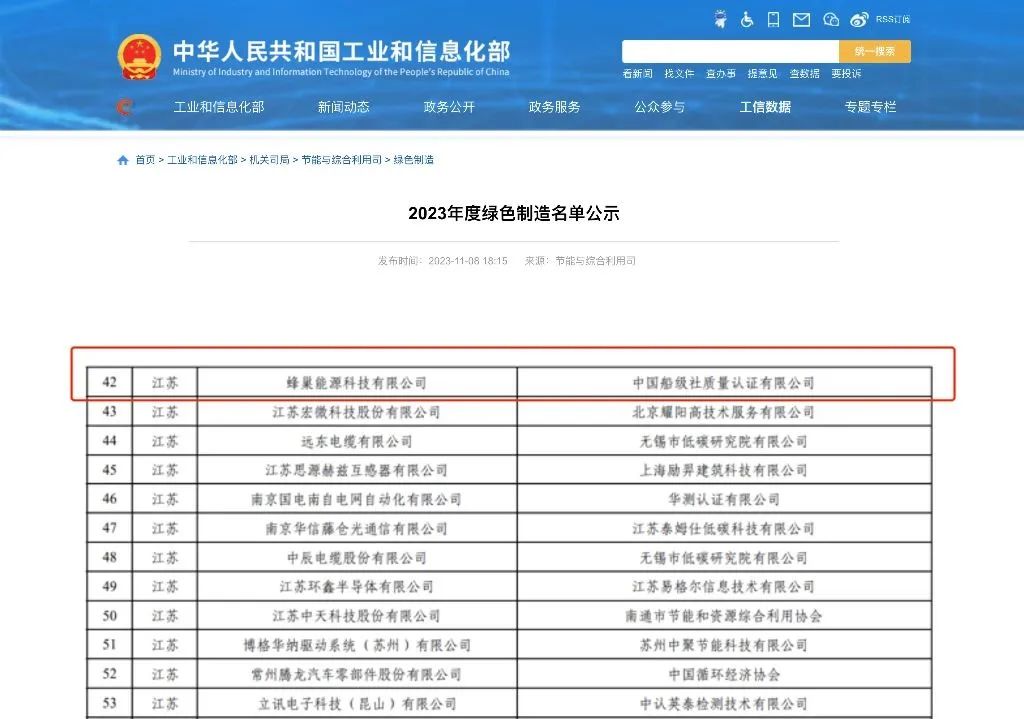
Task: Click the national emblem logo
Action: [x=139, y=57]
